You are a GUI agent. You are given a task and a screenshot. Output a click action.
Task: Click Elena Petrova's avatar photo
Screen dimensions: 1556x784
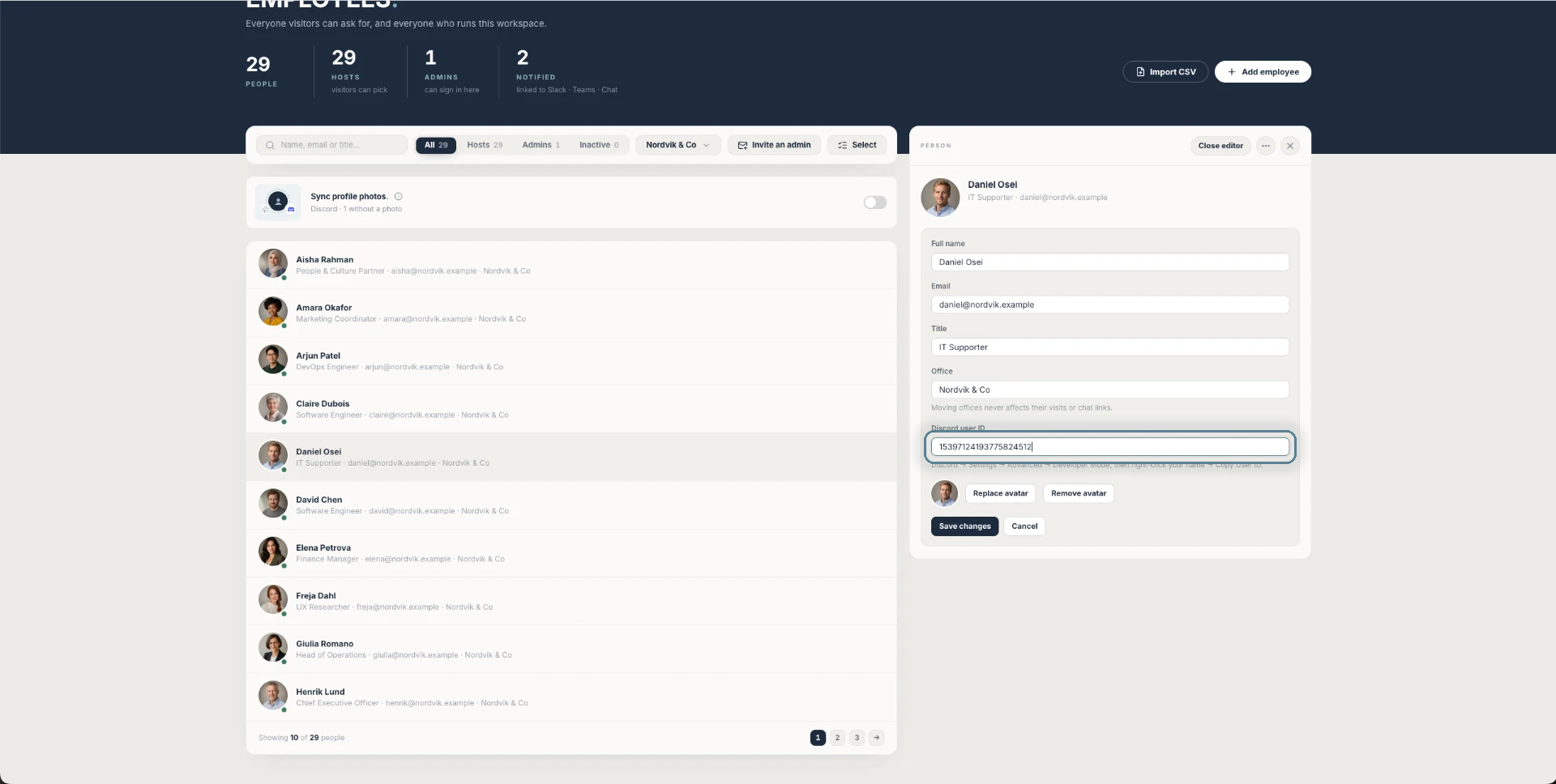[x=273, y=552]
